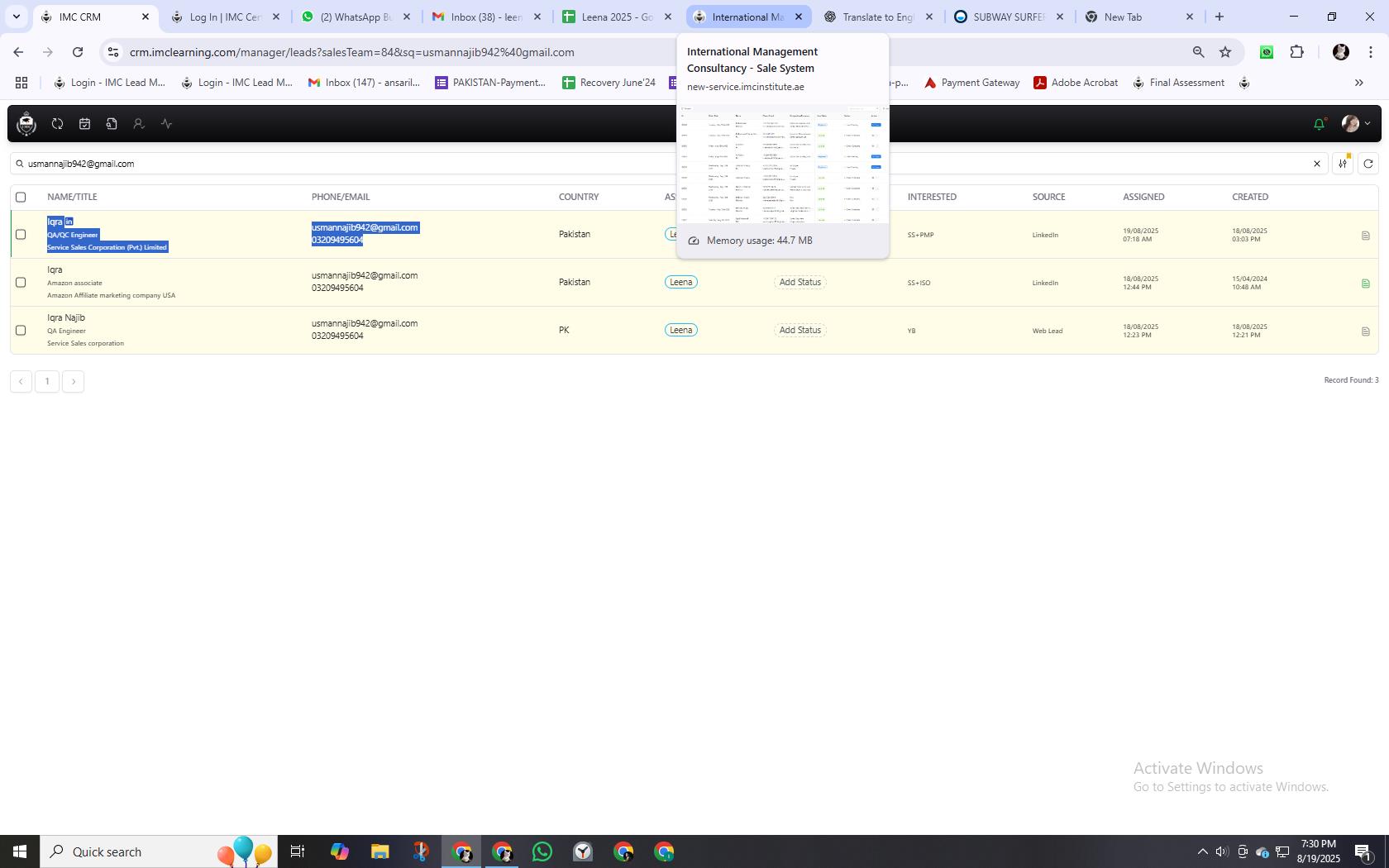The width and height of the screenshot is (1389, 868).
Task: Clear the lead search with the X icon
Action: pyautogui.click(x=1317, y=164)
